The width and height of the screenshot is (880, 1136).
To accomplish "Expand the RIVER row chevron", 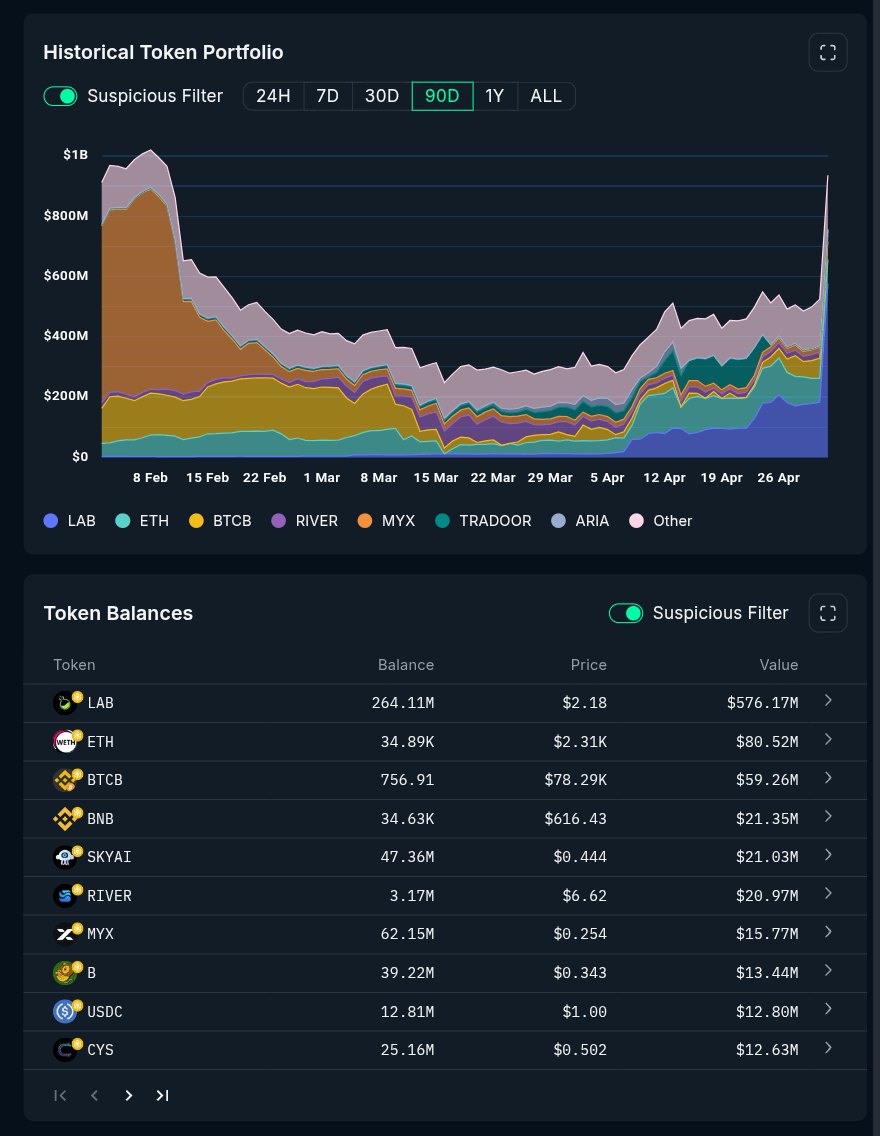I will (x=829, y=893).
